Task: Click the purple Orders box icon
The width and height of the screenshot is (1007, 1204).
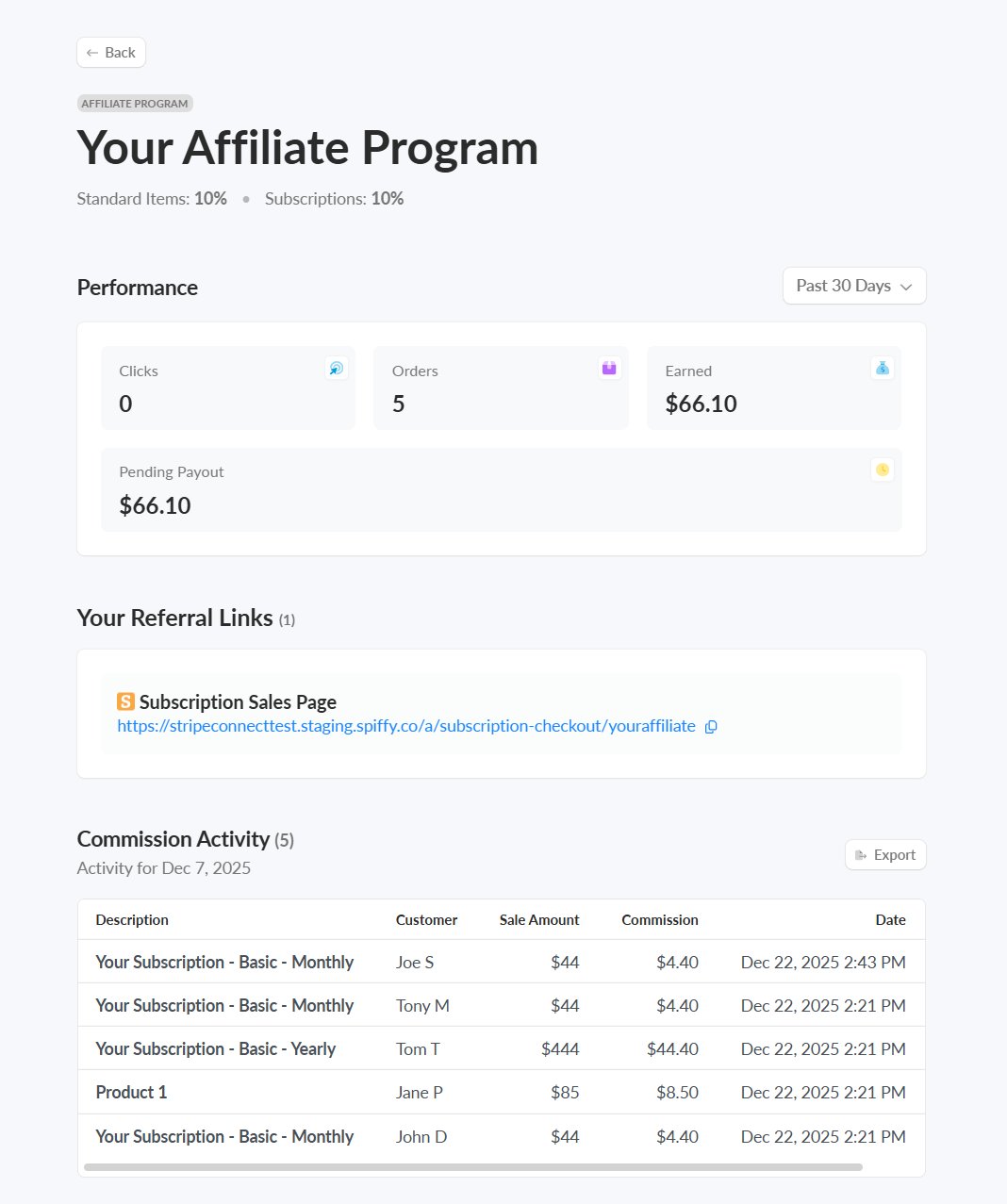Action: pos(609,368)
